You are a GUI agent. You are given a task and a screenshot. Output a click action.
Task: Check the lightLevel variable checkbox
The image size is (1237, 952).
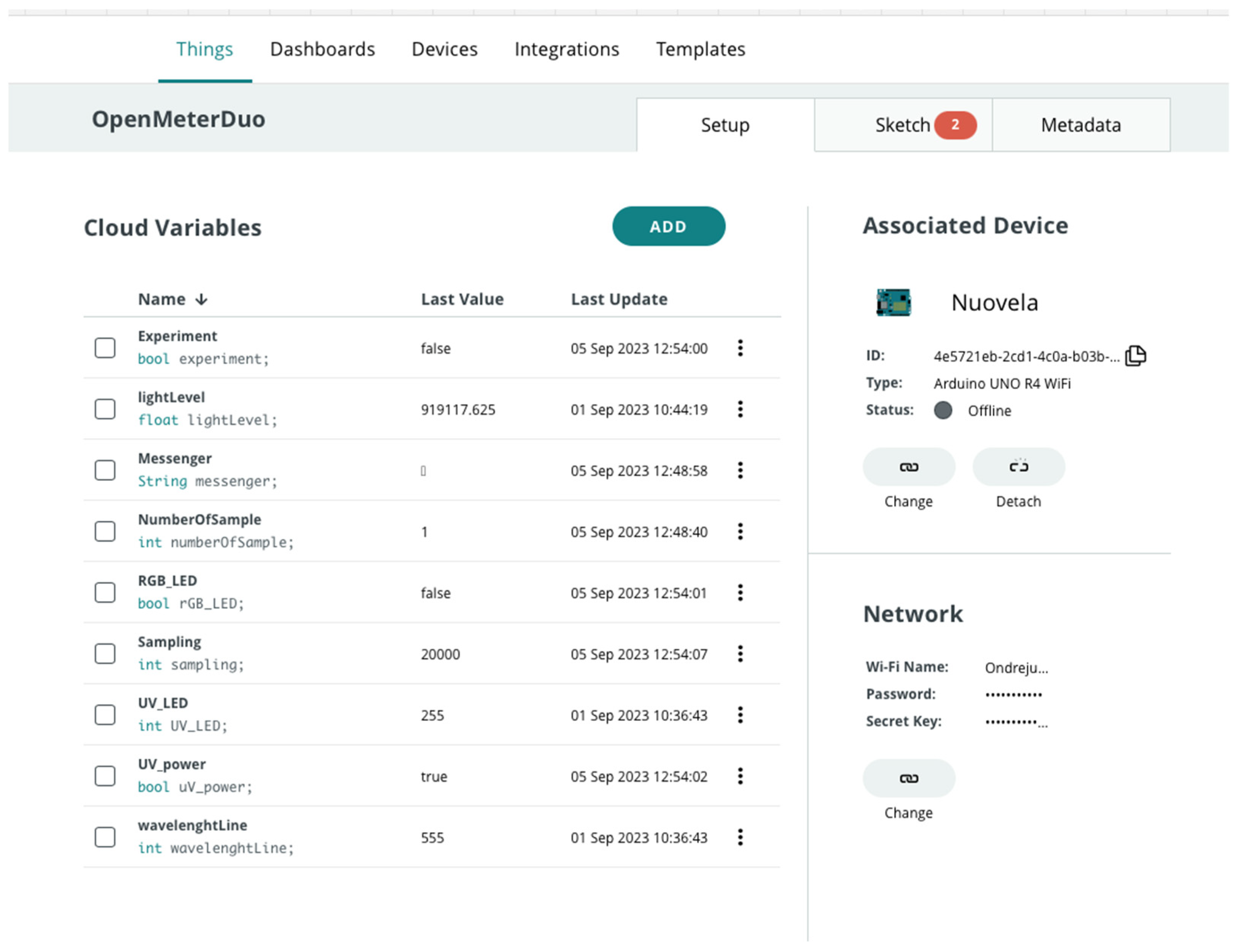[105, 409]
